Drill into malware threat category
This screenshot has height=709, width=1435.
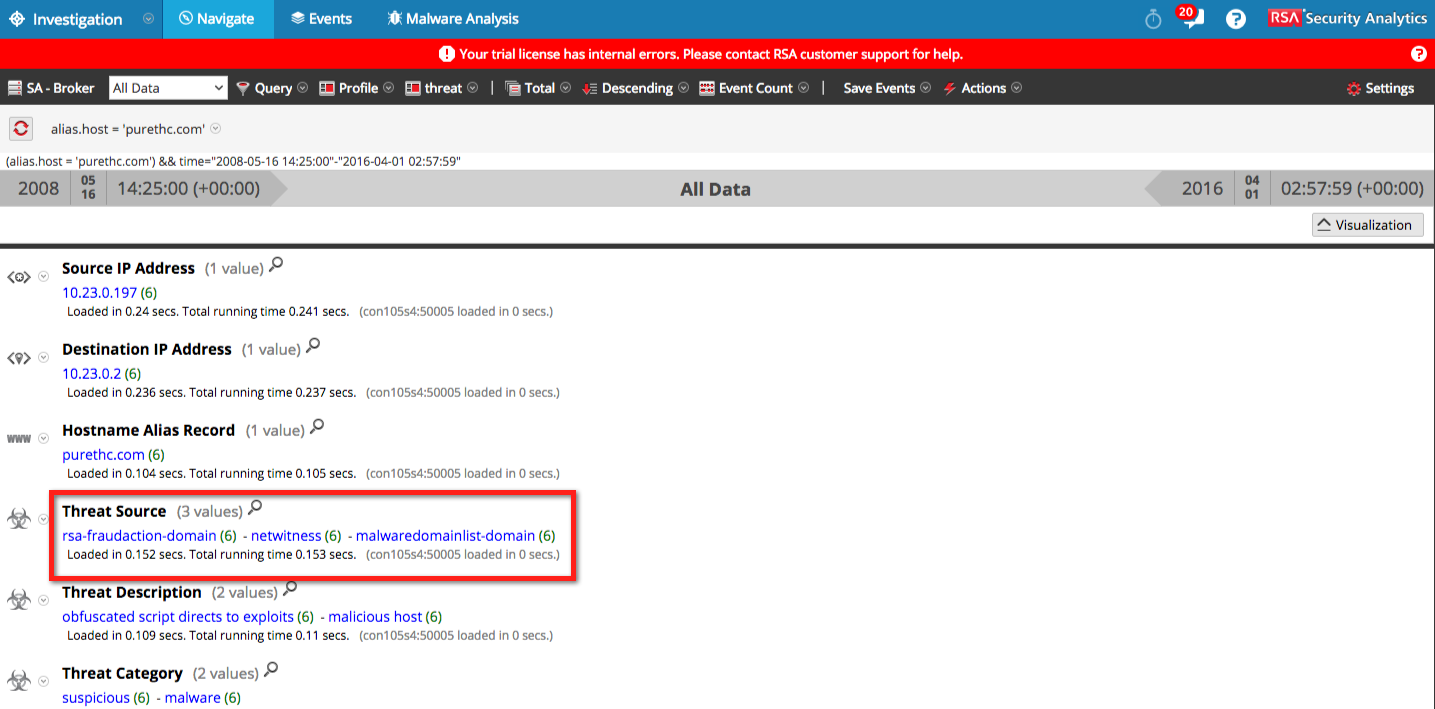pyautogui.click(x=192, y=697)
